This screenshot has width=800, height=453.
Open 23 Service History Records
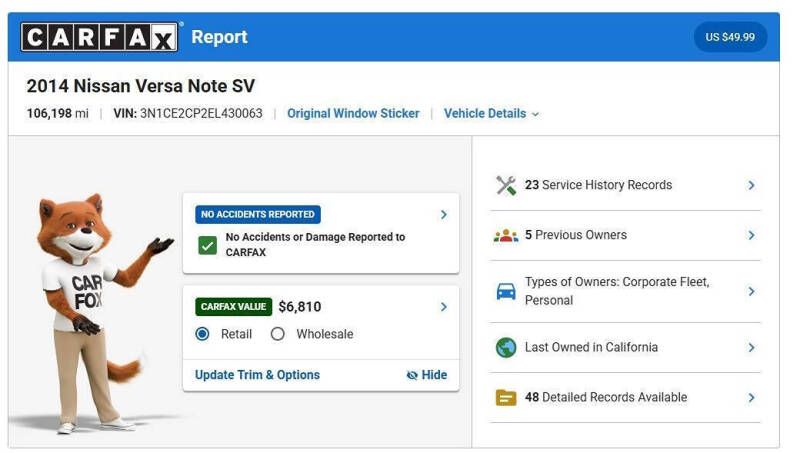click(625, 185)
